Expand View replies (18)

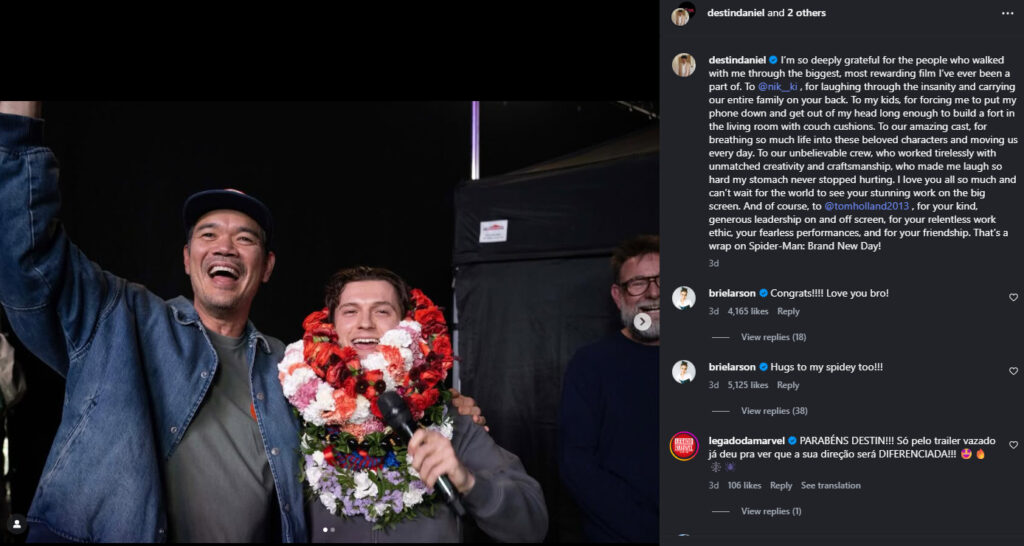pyautogui.click(x=773, y=337)
